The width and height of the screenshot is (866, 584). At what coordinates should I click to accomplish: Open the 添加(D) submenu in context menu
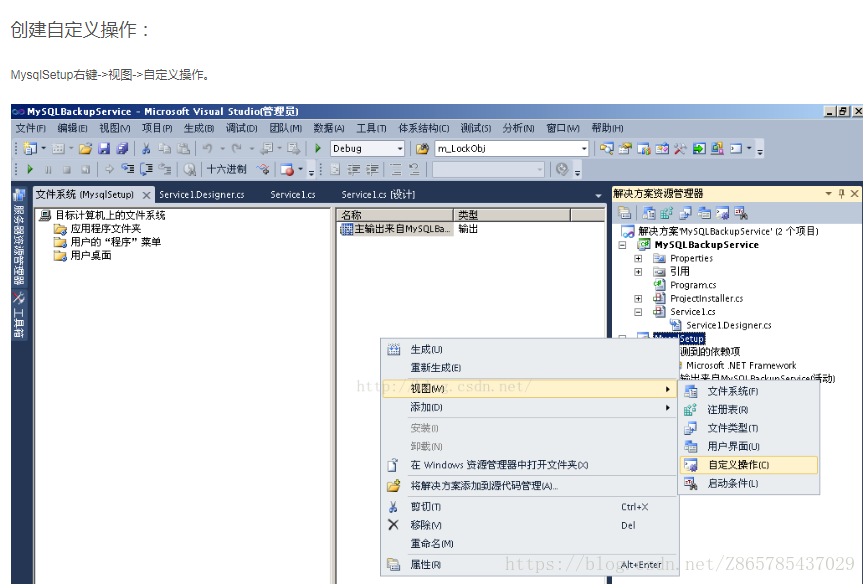[530, 408]
